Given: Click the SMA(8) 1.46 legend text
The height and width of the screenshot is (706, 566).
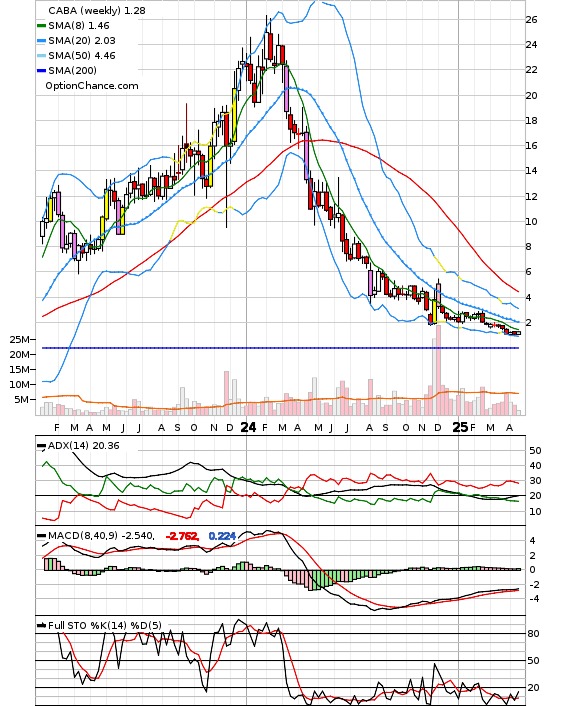Looking at the screenshot, I should [79, 26].
